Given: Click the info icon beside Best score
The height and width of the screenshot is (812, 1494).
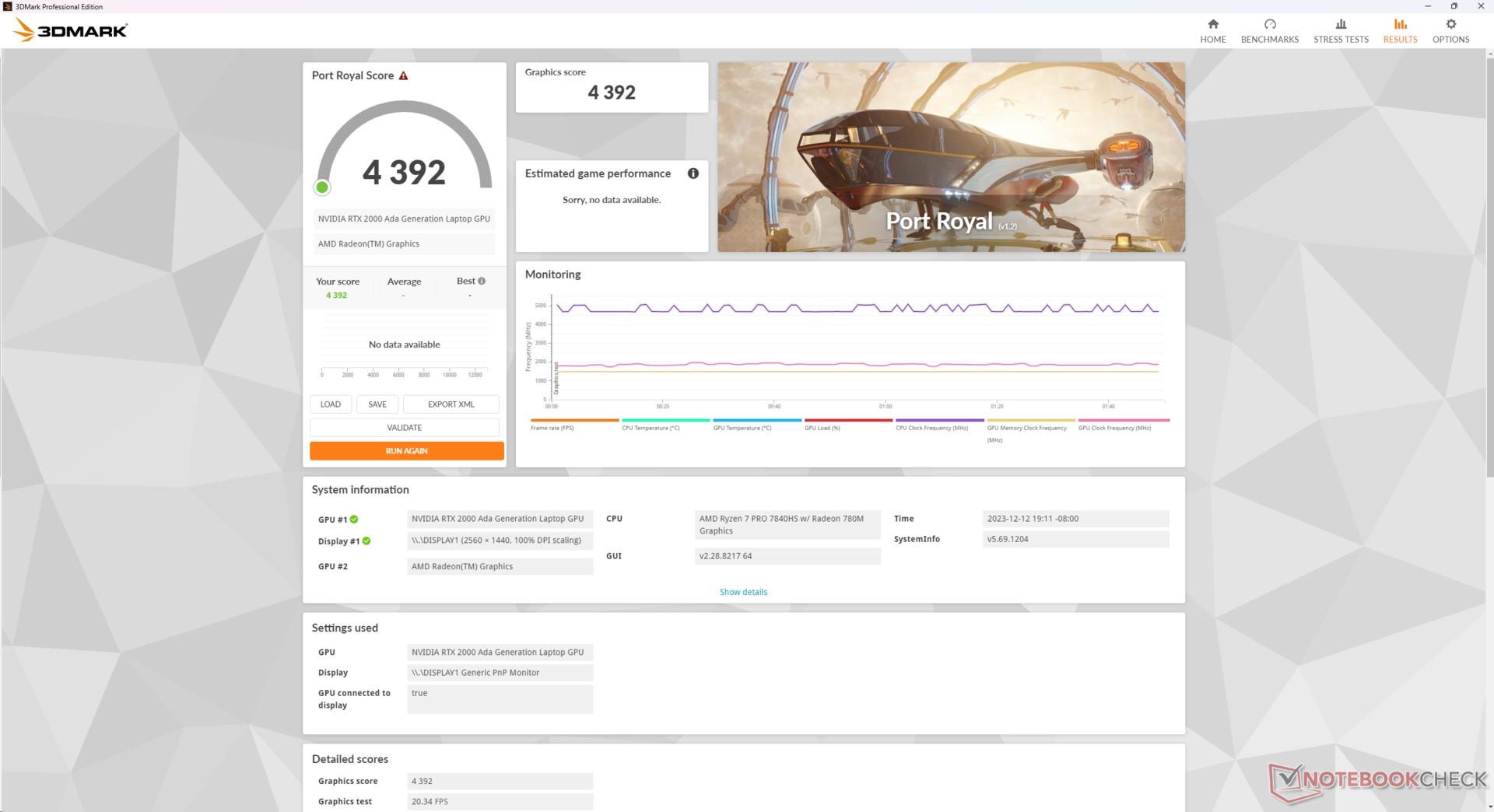Looking at the screenshot, I should click(482, 282).
